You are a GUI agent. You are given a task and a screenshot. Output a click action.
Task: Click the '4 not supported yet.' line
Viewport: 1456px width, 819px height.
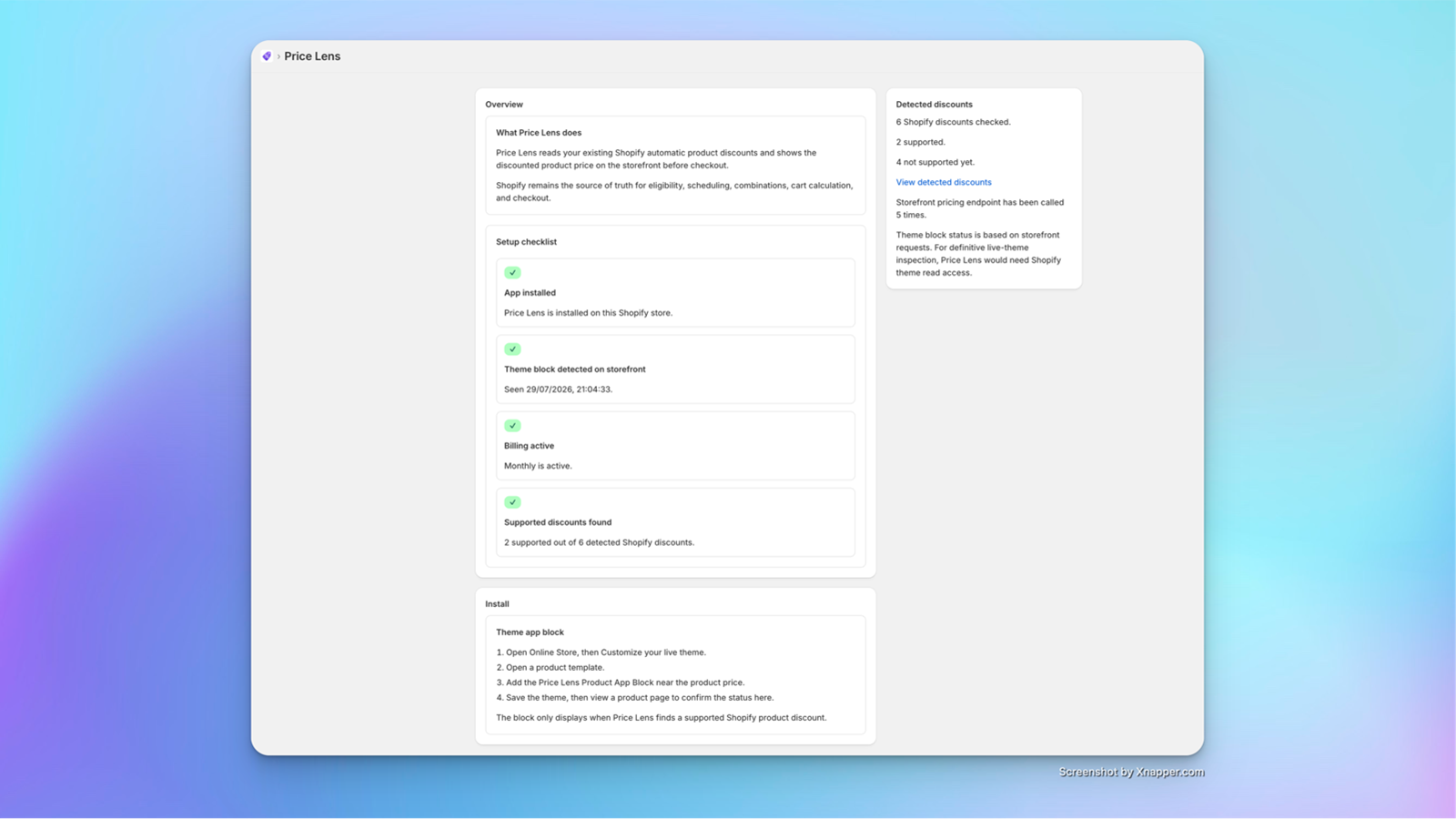(935, 162)
